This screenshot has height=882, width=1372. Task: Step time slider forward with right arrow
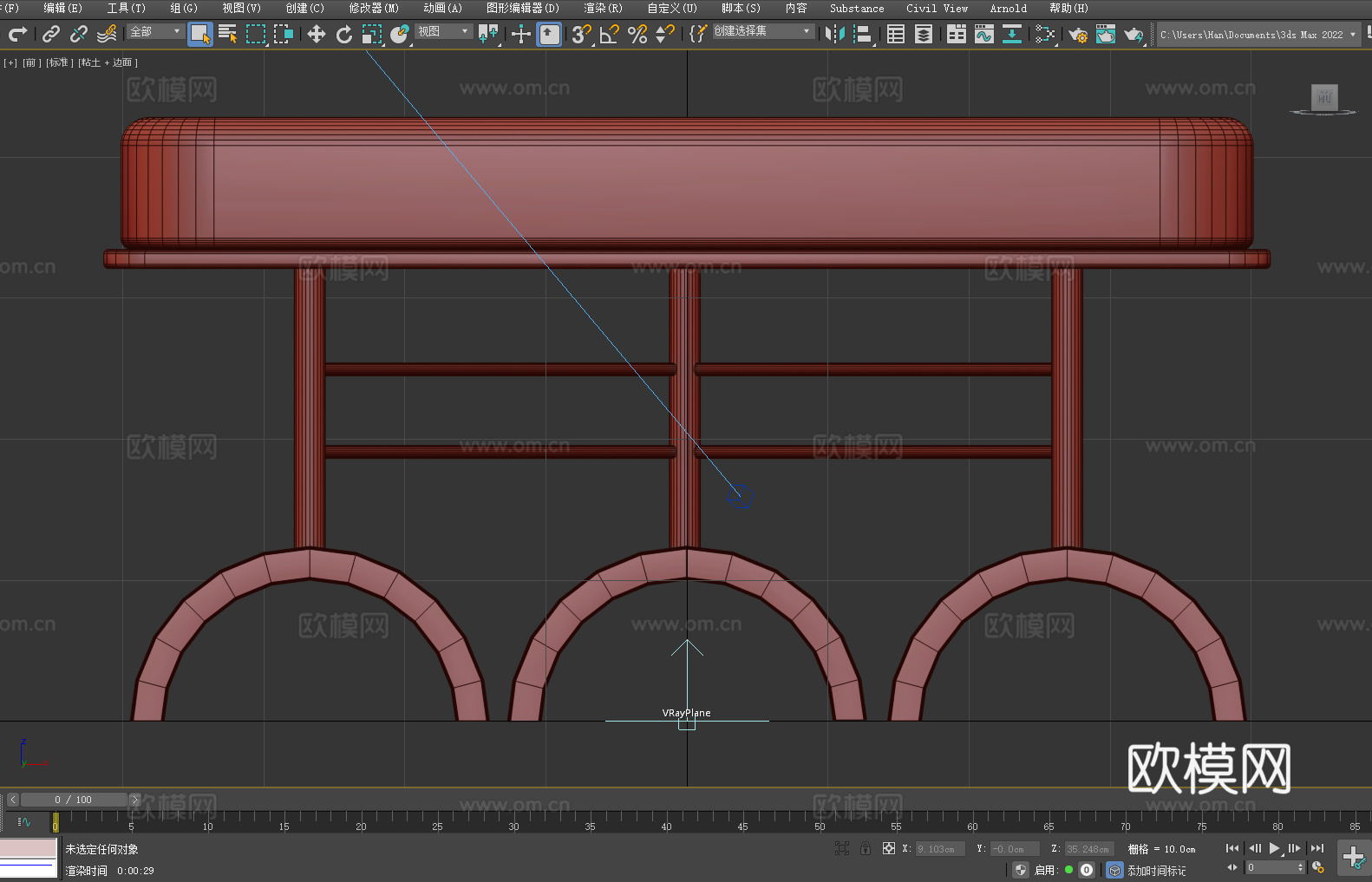(x=134, y=800)
